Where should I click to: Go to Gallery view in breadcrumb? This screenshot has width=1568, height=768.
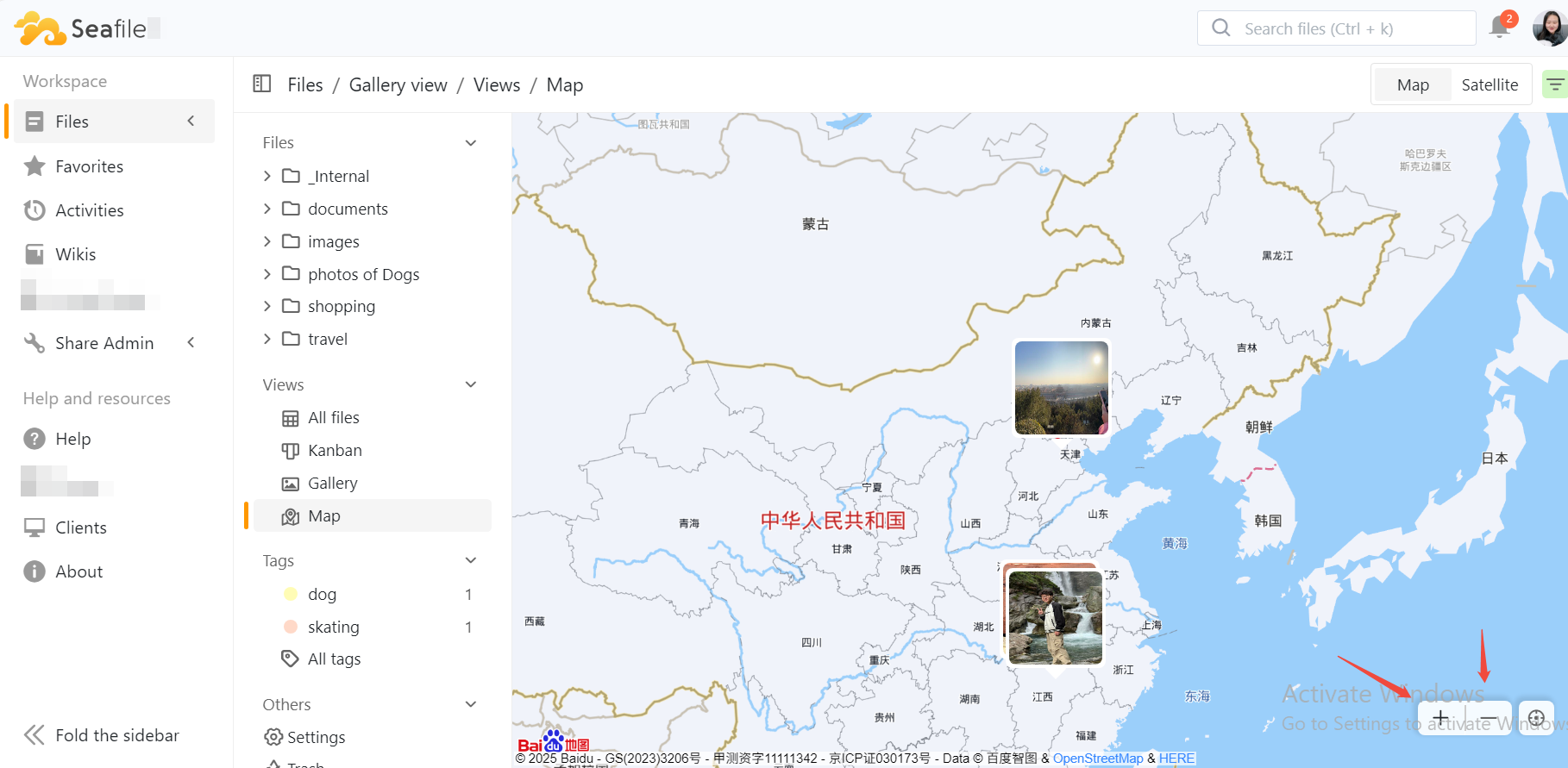click(x=398, y=84)
